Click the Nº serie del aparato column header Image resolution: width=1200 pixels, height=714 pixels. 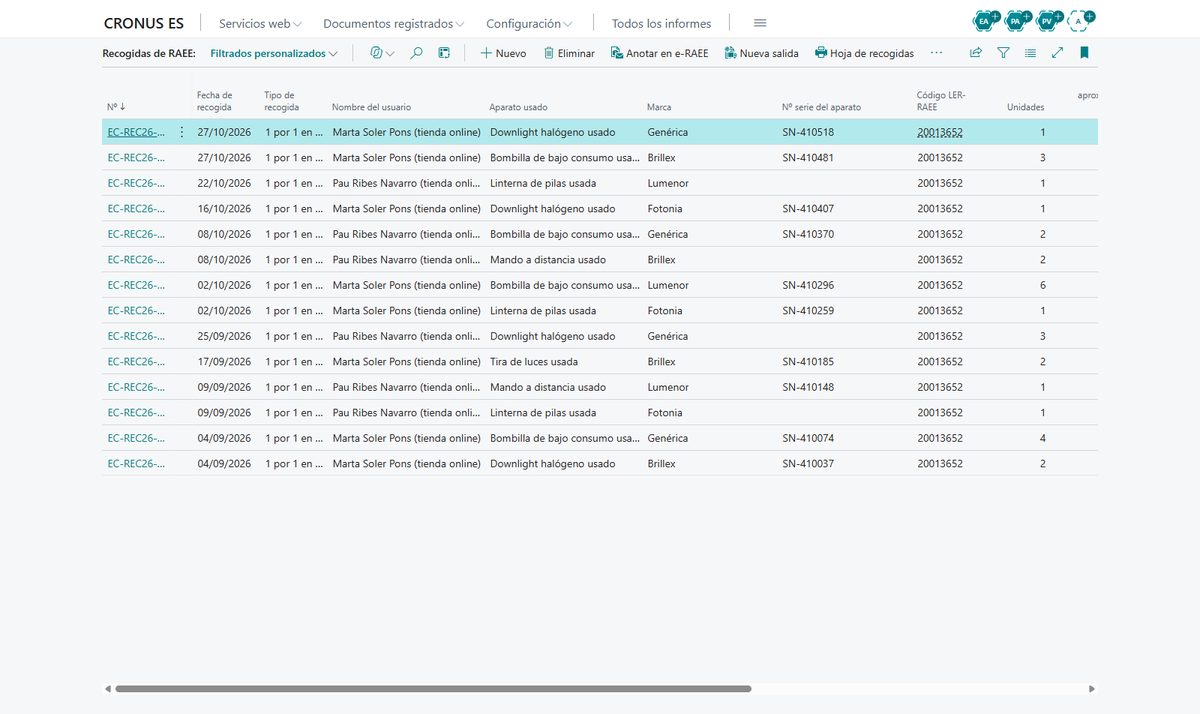(821, 107)
